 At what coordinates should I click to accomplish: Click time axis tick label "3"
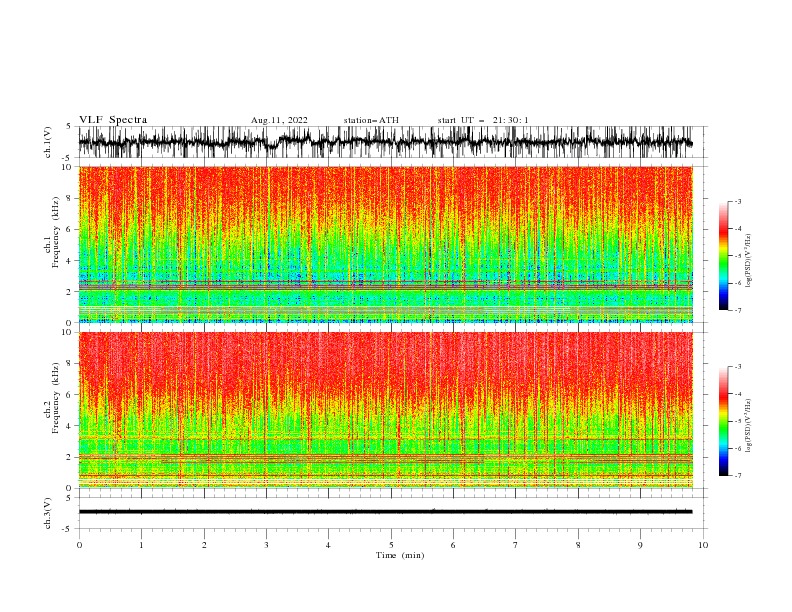(266, 545)
